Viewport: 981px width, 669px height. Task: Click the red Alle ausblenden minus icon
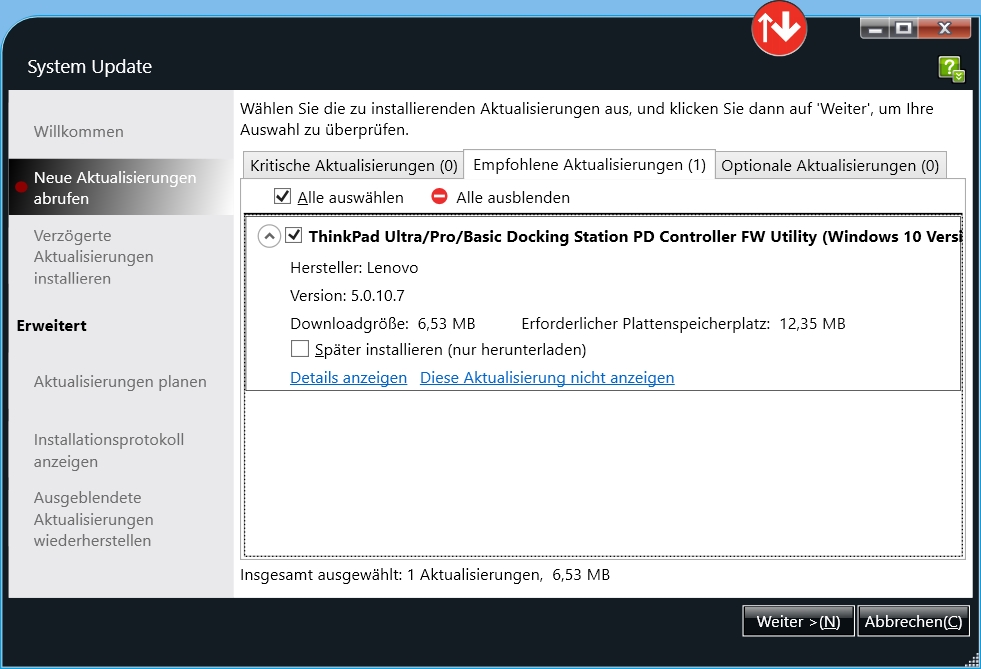439,197
